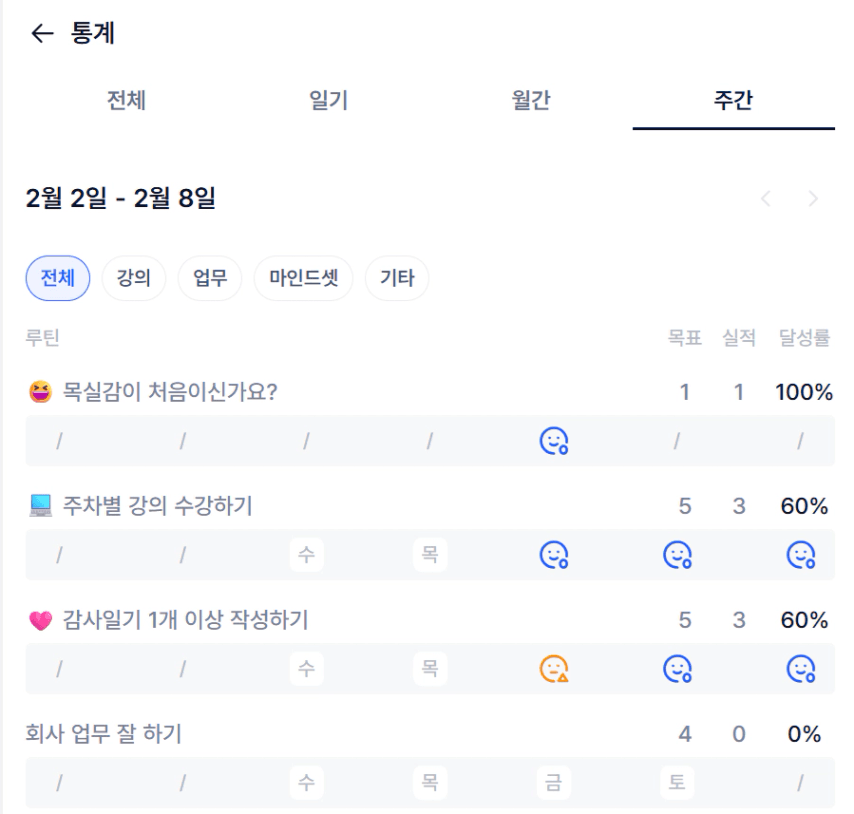This screenshot has width=854, height=814.
Task: Click the orange smiley in 감사일기 row
Action: point(554,668)
